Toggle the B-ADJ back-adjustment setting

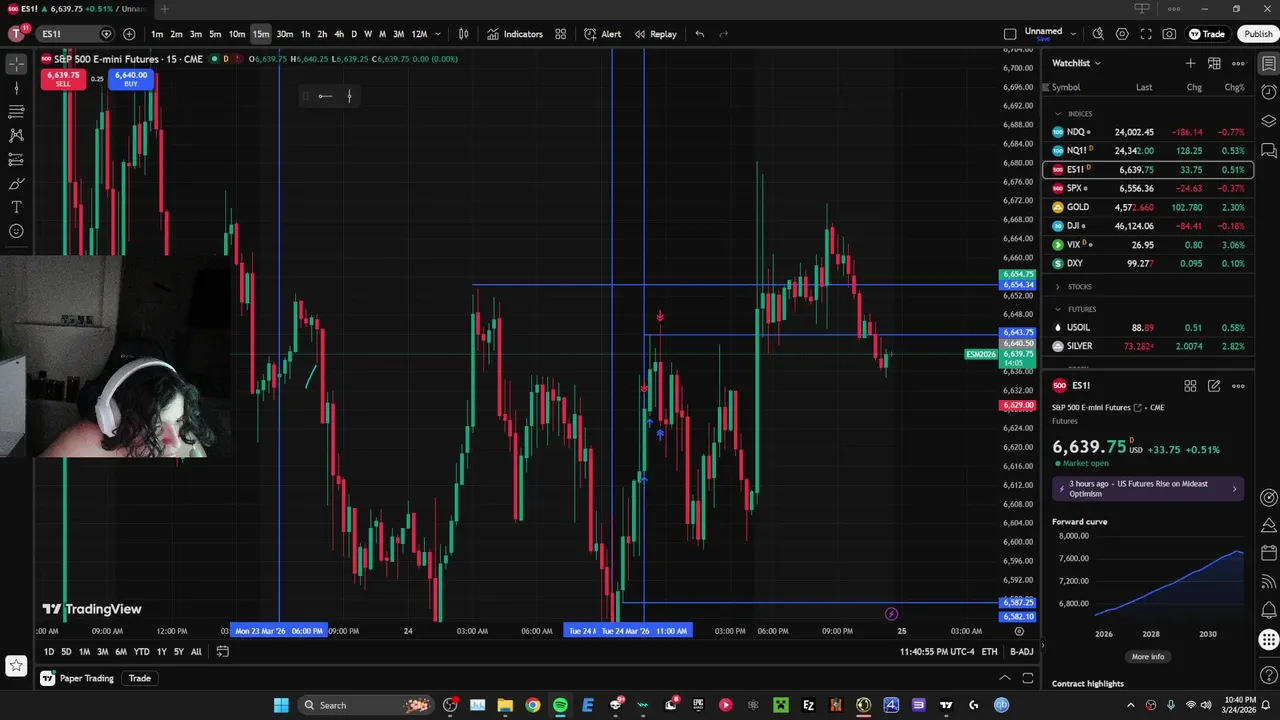1021,652
